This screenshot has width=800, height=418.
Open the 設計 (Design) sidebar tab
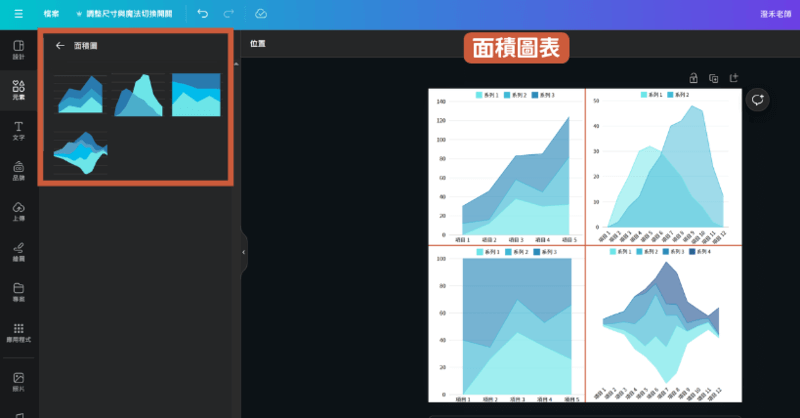tap(18, 50)
